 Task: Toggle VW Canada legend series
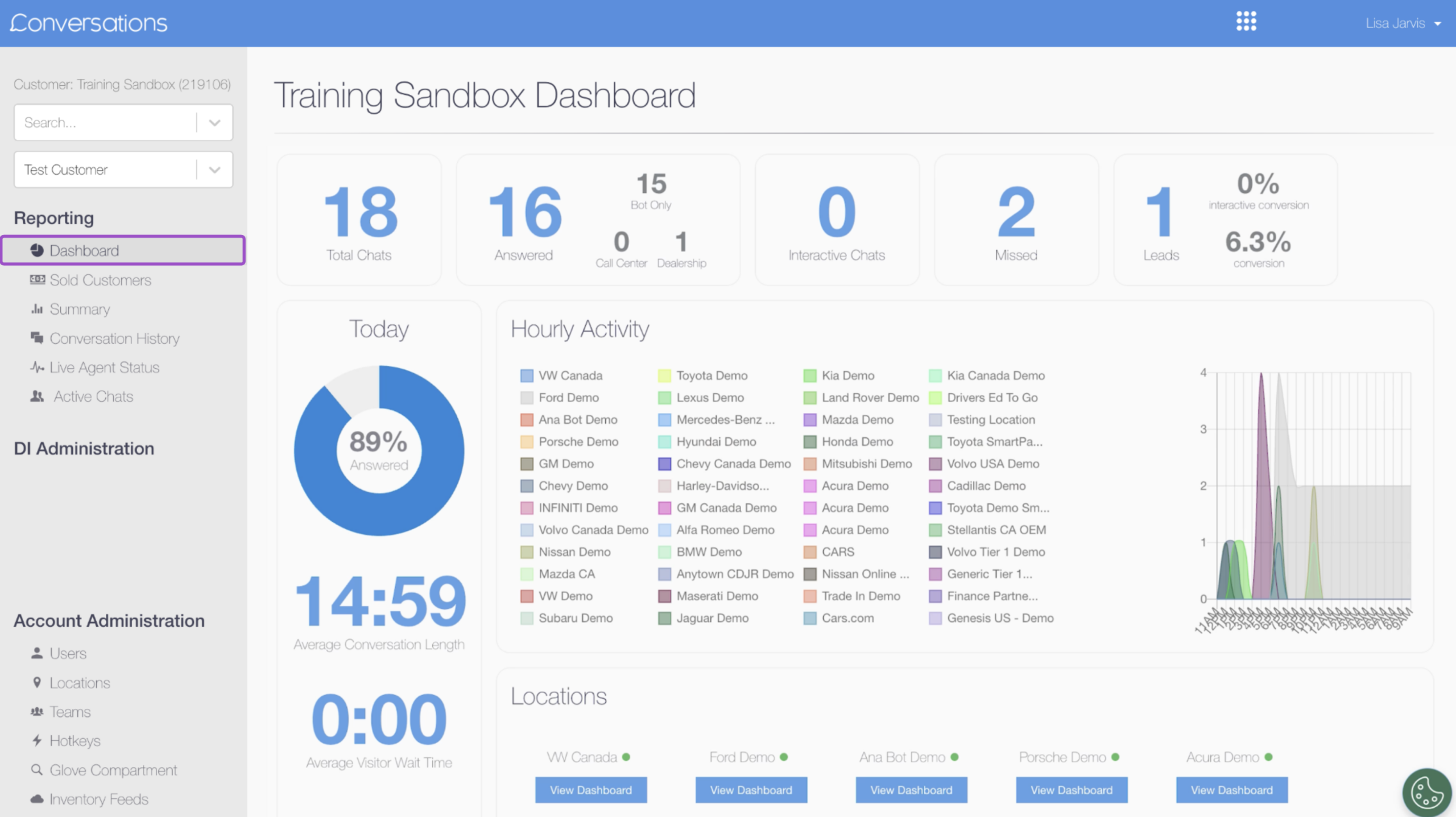click(x=561, y=376)
